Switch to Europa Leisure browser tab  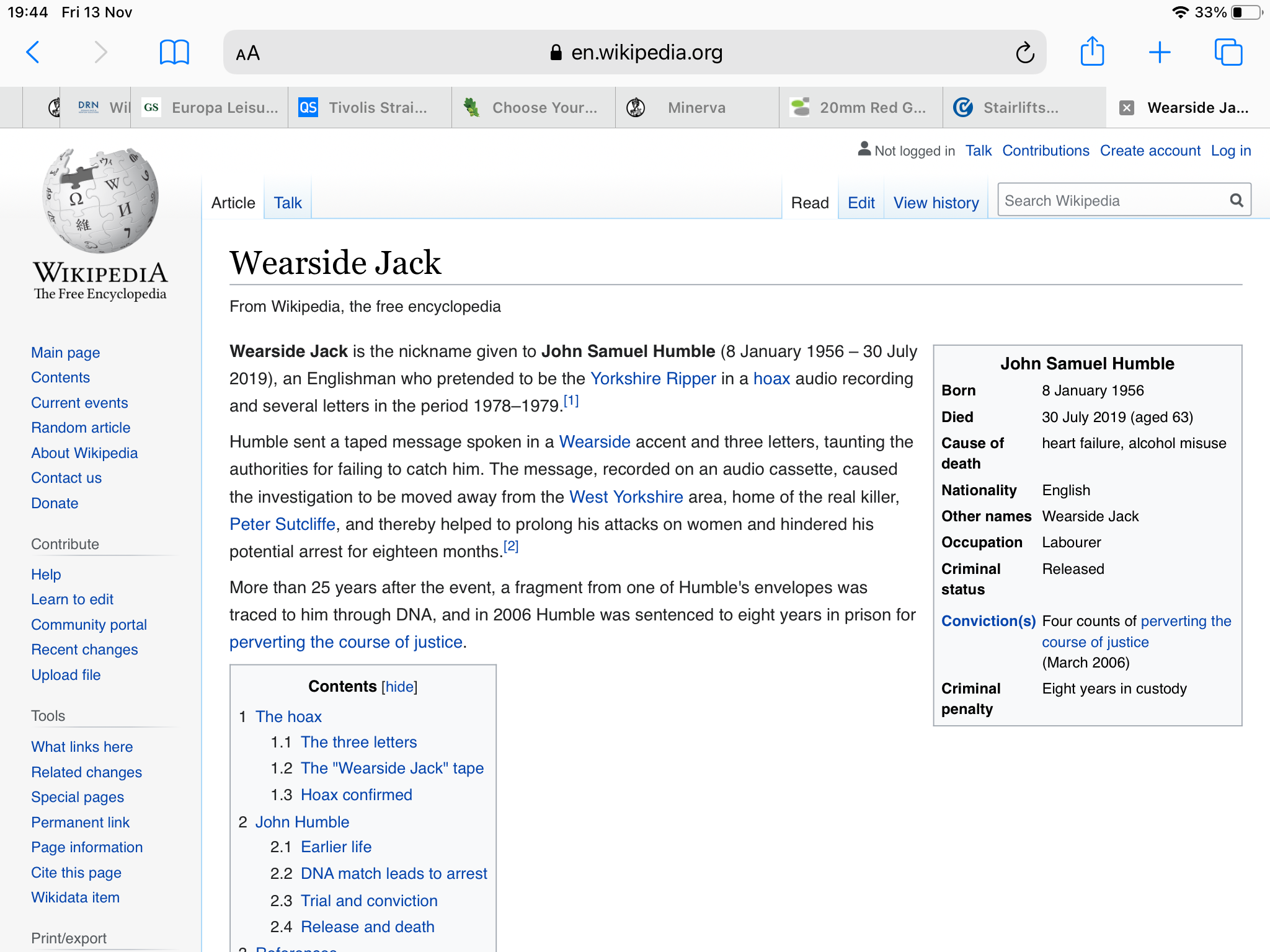[x=210, y=108]
